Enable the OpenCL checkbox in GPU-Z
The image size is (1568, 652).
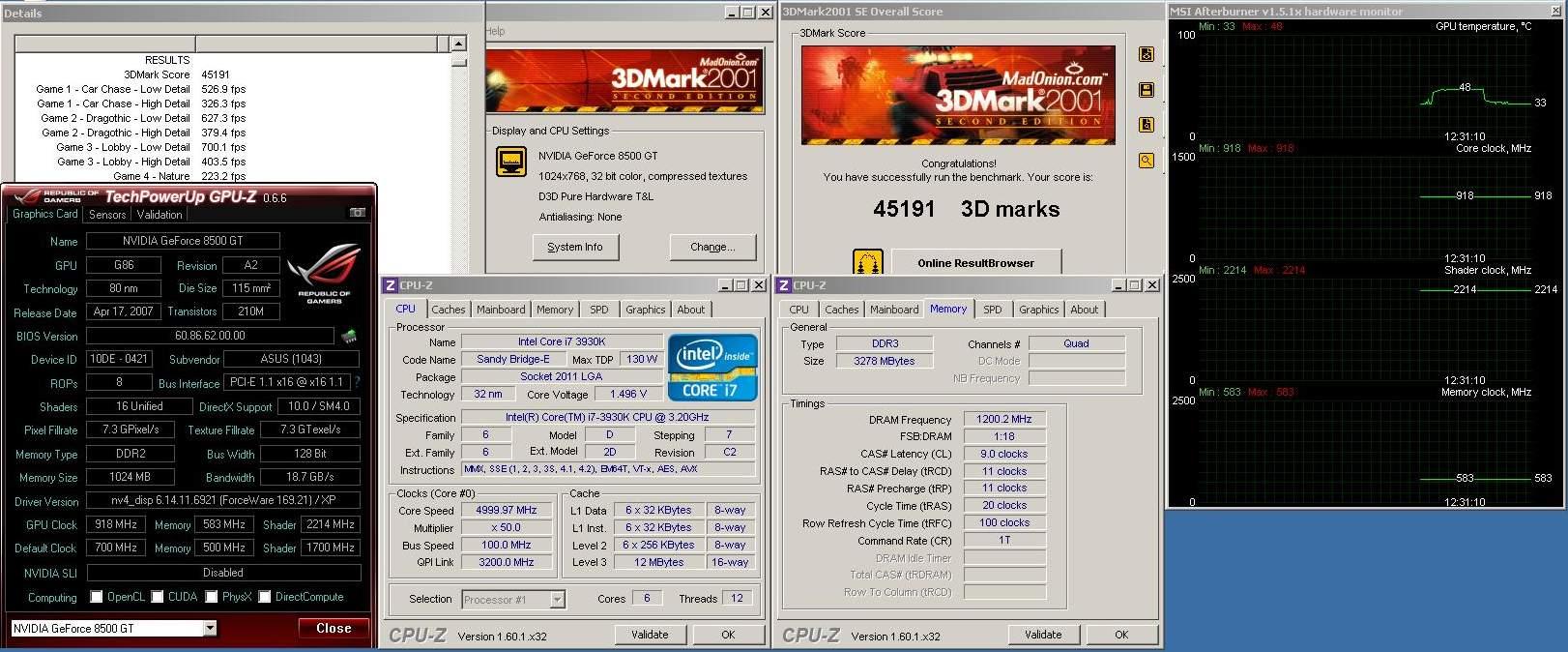click(96, 597)
